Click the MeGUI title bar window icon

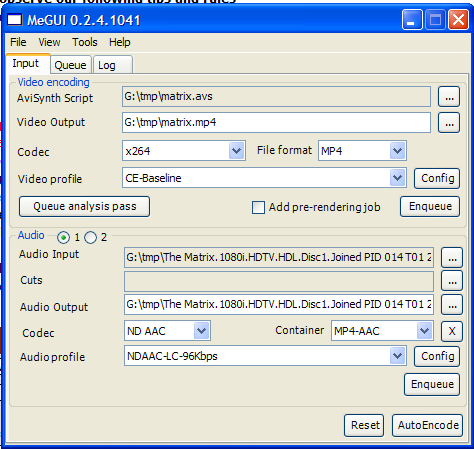15,20
